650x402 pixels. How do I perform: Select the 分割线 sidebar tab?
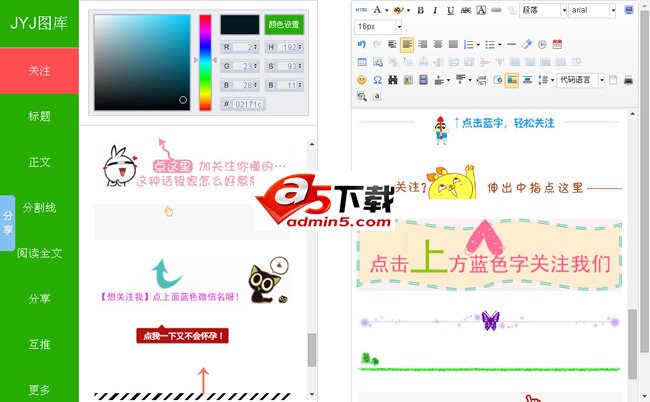pyautogui.click(x=39, y=208)
